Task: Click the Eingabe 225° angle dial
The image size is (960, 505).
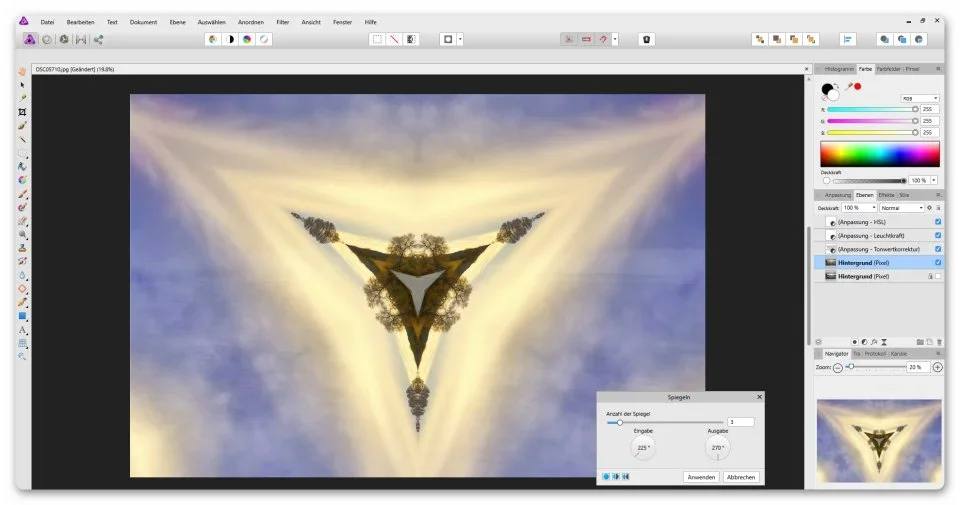Action: (643, 447)
